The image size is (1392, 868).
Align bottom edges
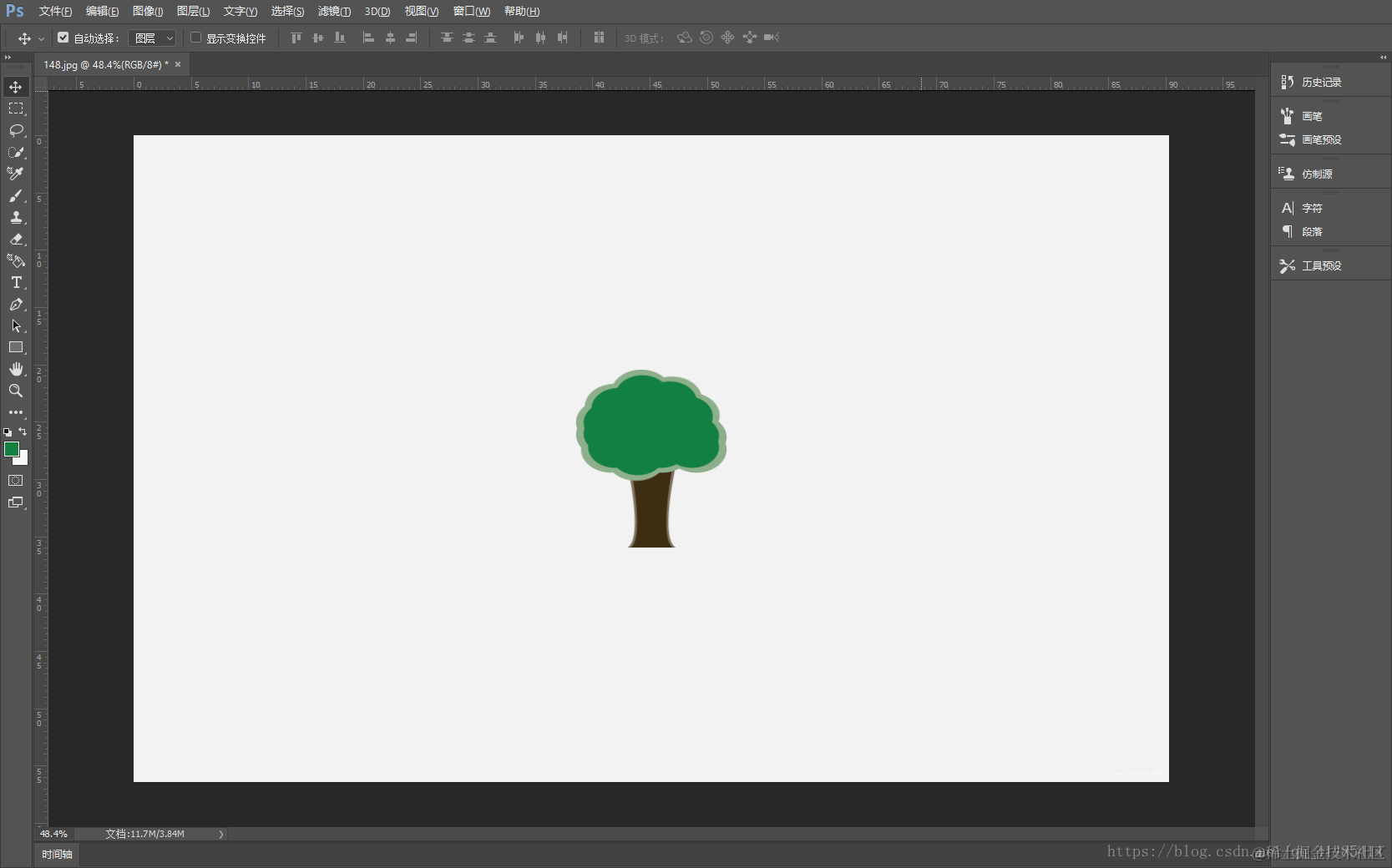tap(339, 38)
